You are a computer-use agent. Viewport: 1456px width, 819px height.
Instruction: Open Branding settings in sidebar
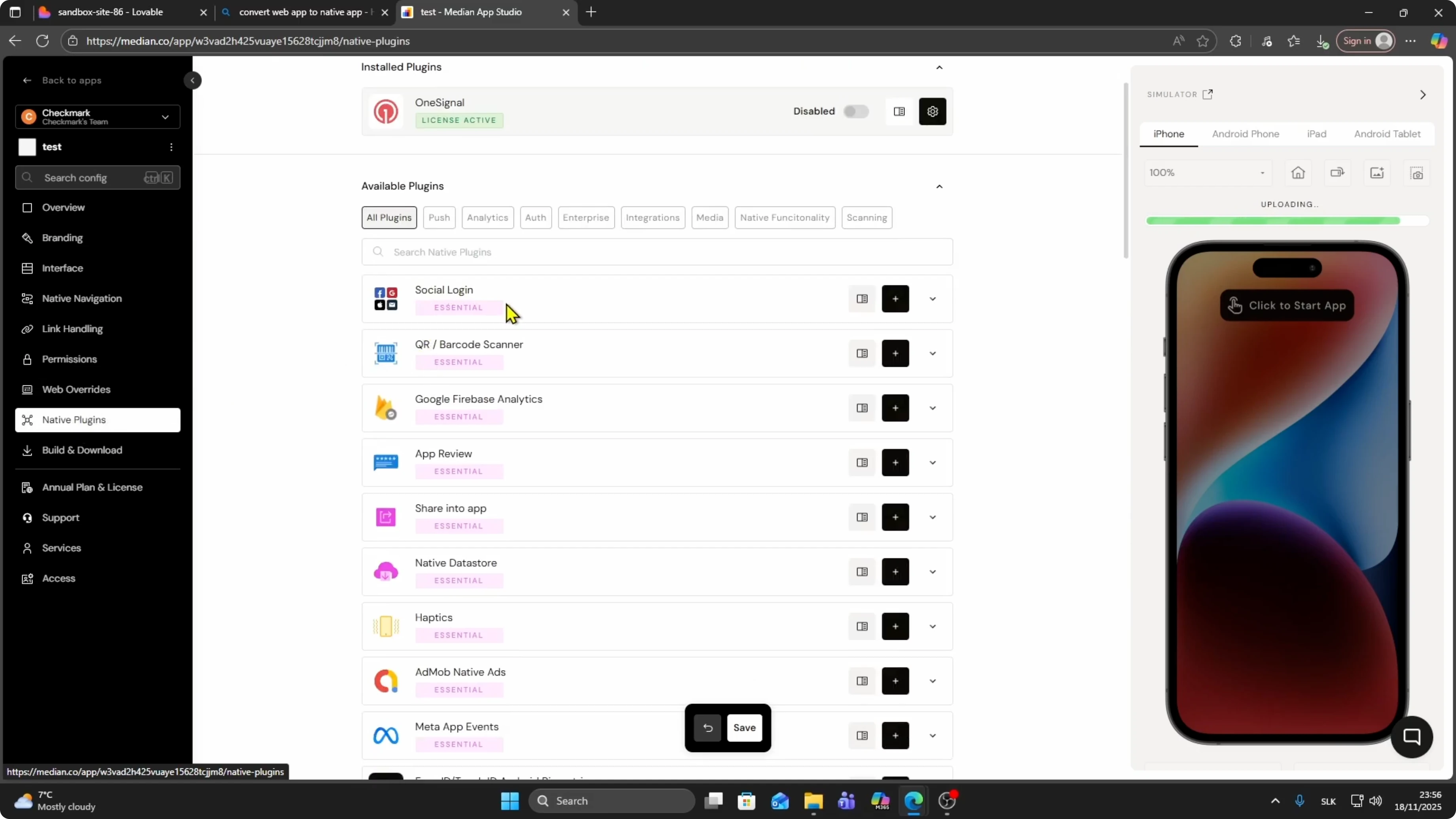click(97, 238)
